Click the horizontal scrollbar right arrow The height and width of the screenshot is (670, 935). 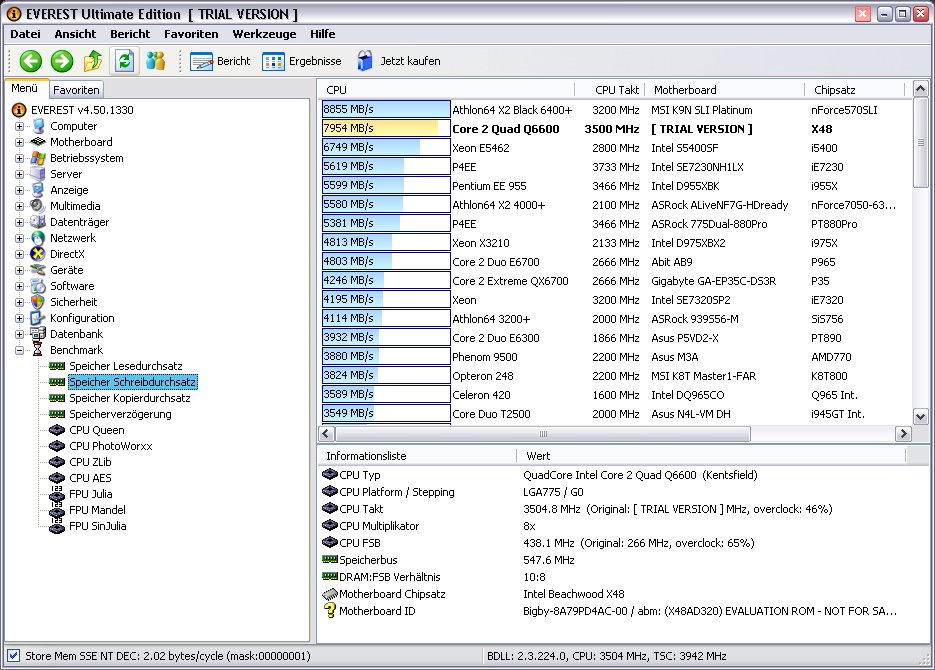pyautogui.click(x=903, y=433)
